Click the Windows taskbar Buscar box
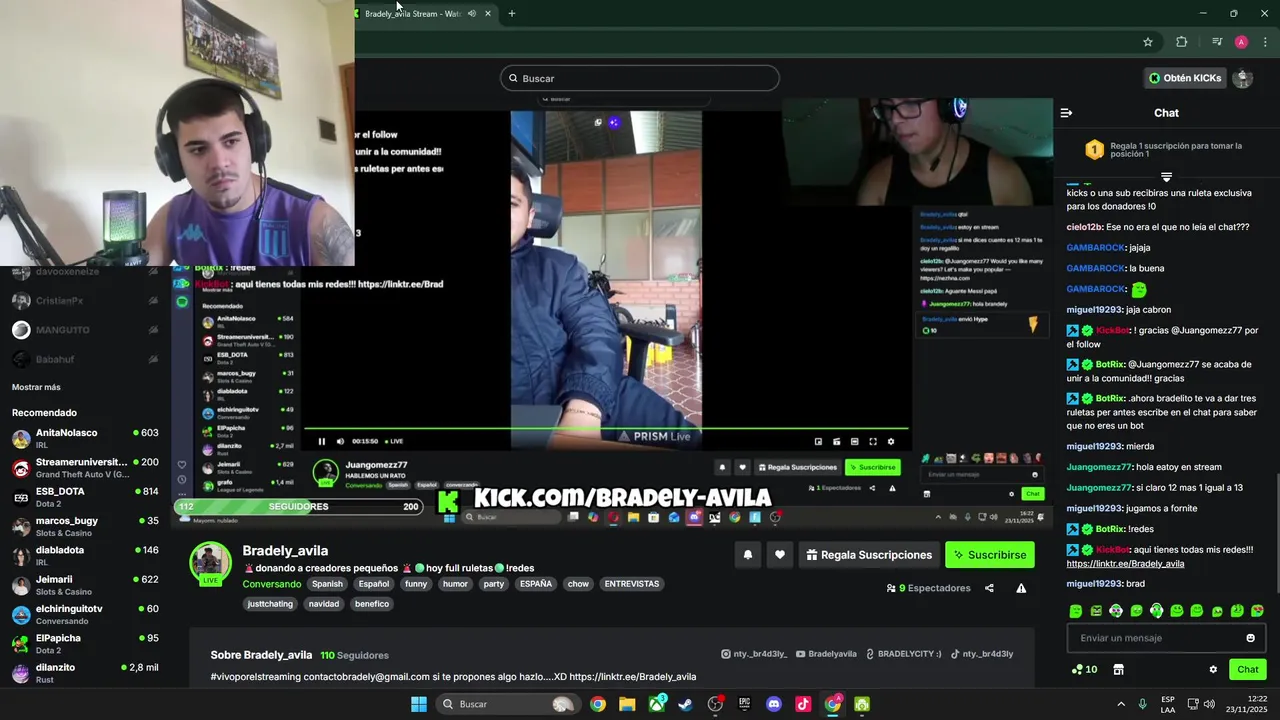 [x=510, y=704]
